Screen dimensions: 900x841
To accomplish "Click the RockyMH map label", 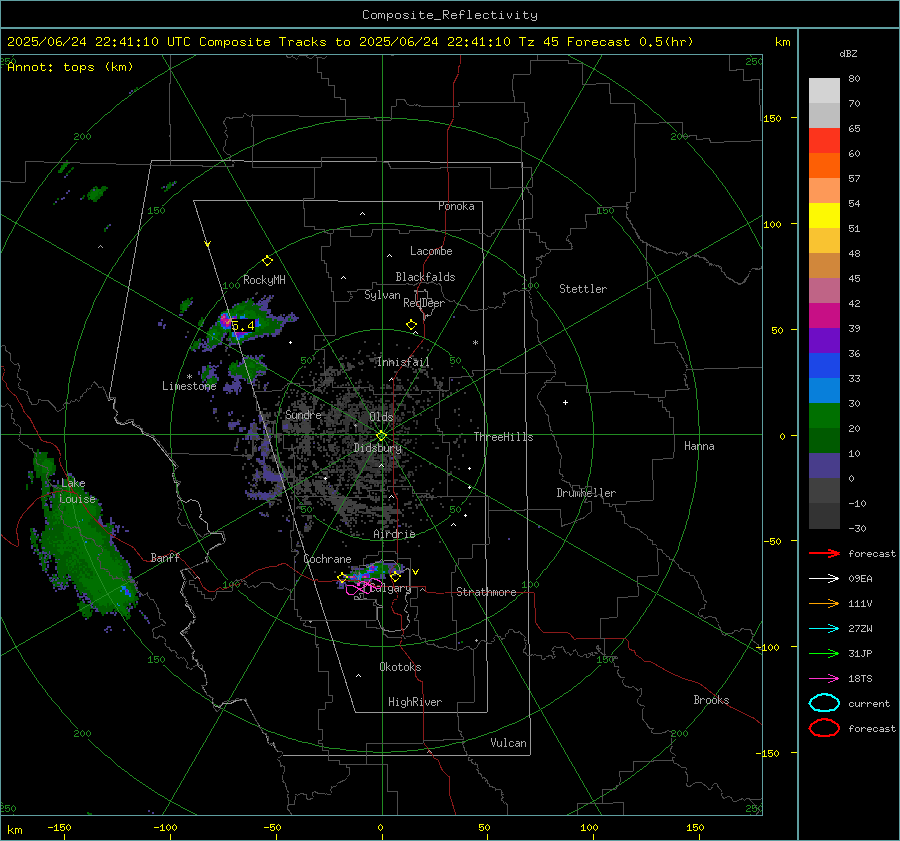I will coord(264,280).
